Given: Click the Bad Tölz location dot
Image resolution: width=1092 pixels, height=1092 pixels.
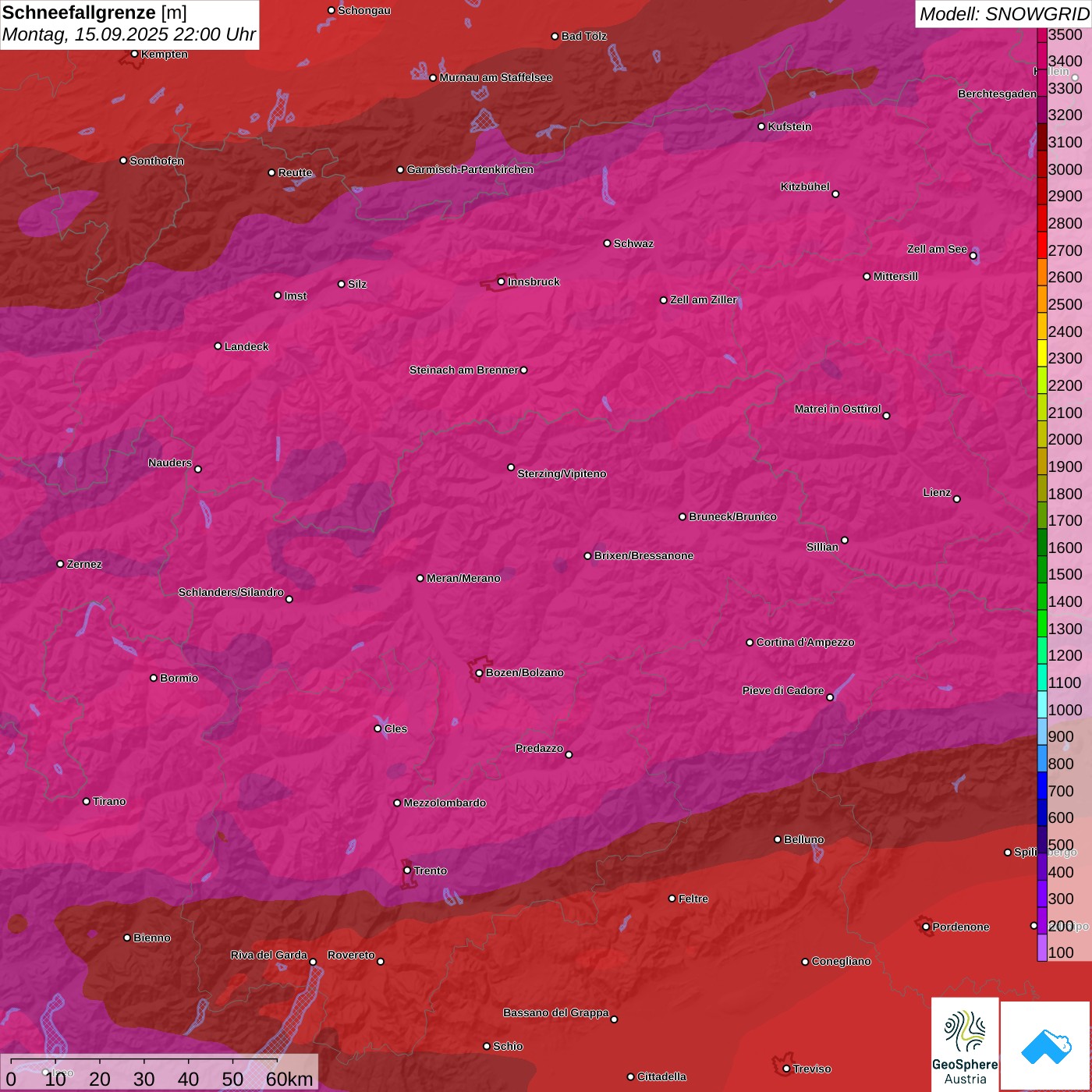Looking at the screenshot, I should point(555,37).
